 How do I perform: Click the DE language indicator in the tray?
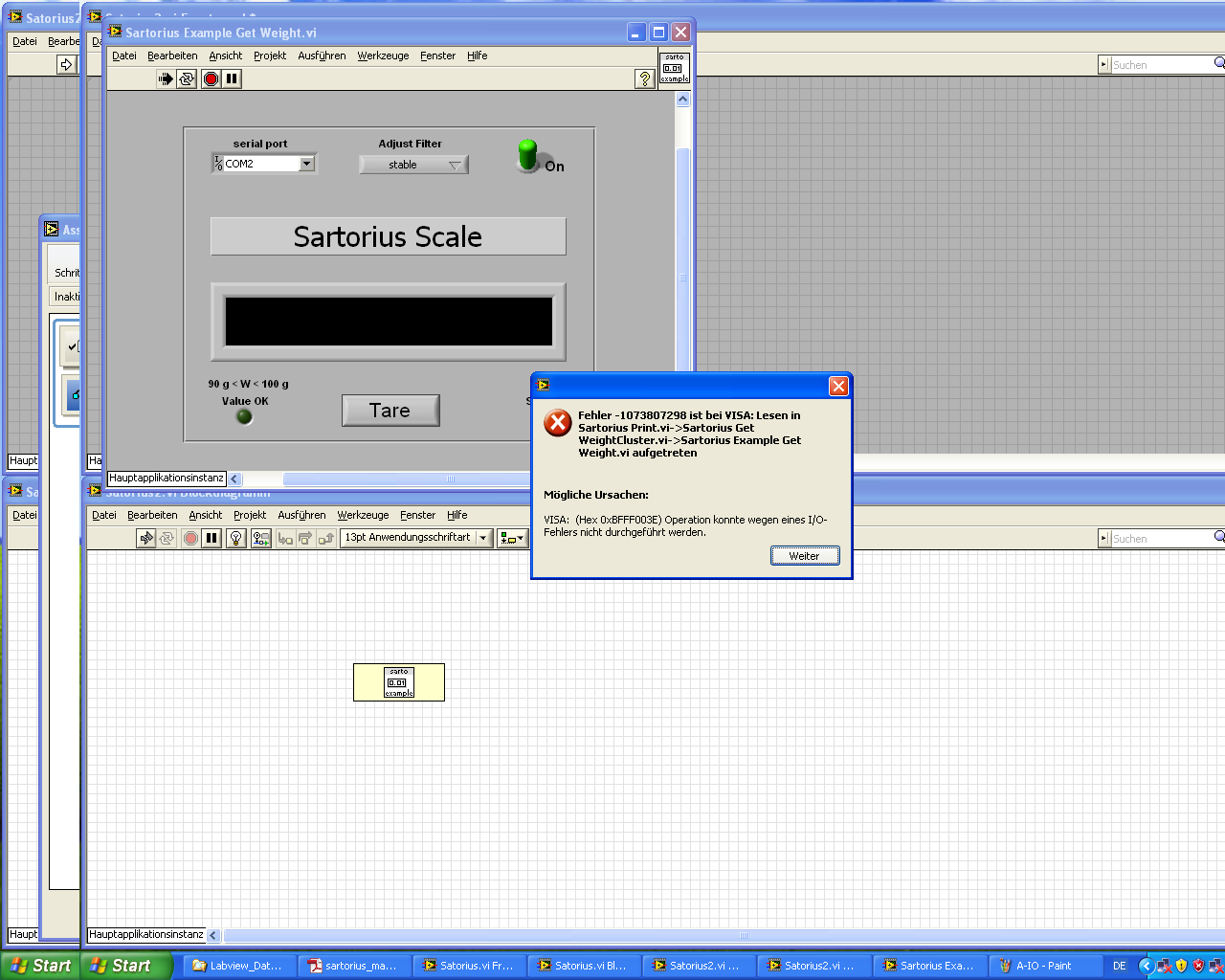click(1120, 966)
